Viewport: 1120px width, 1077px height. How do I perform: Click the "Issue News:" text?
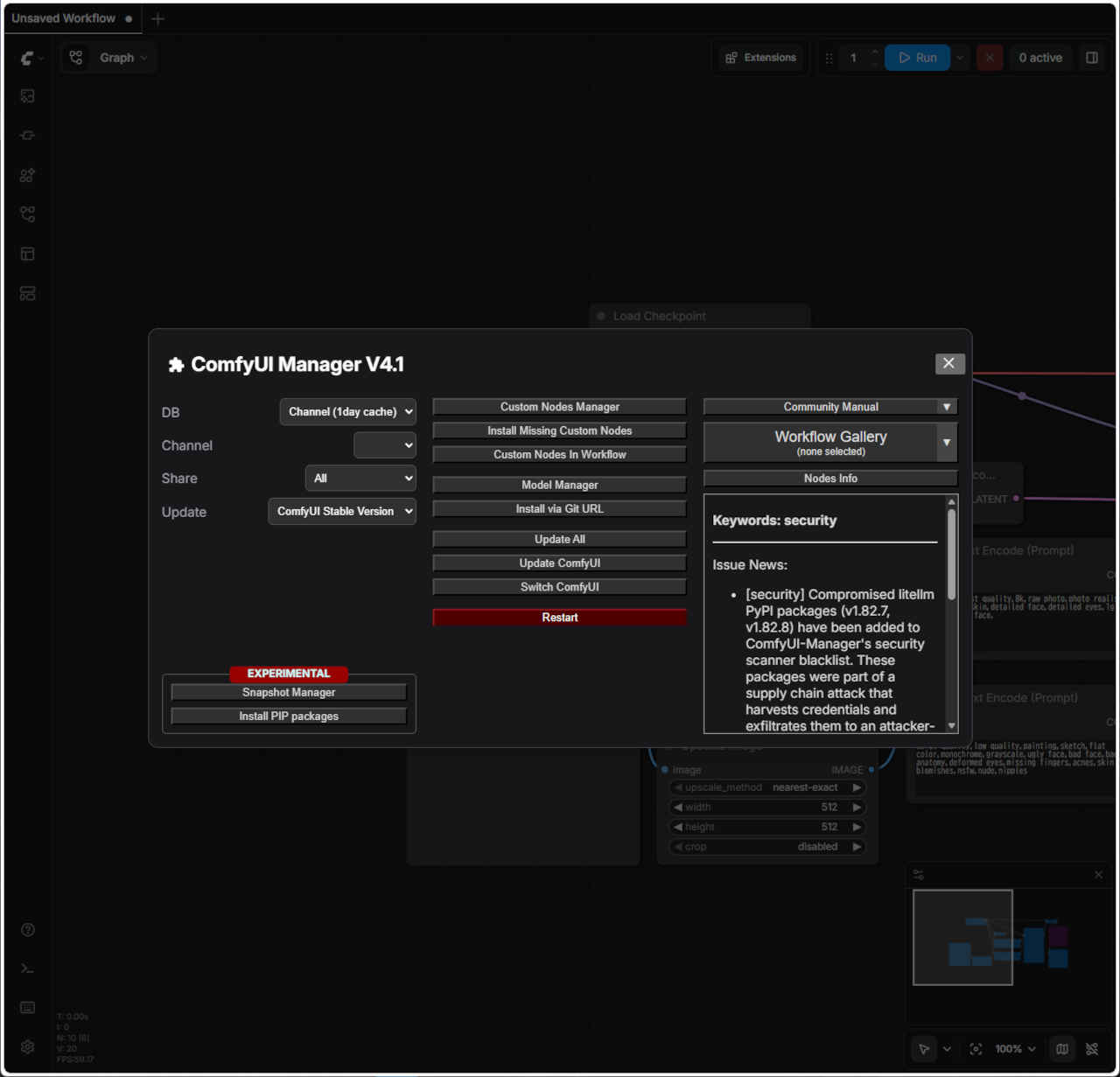tap(750, 565)
